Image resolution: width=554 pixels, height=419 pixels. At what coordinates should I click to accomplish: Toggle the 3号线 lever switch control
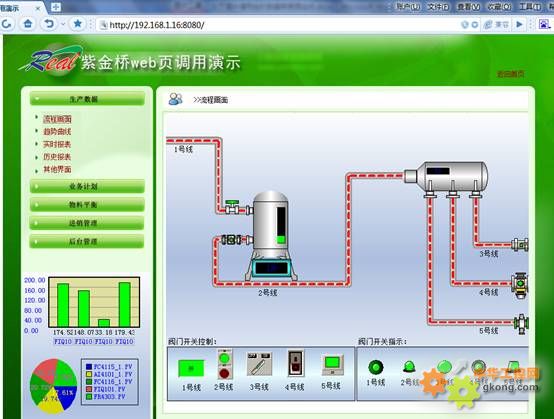(x=259, y=364)
